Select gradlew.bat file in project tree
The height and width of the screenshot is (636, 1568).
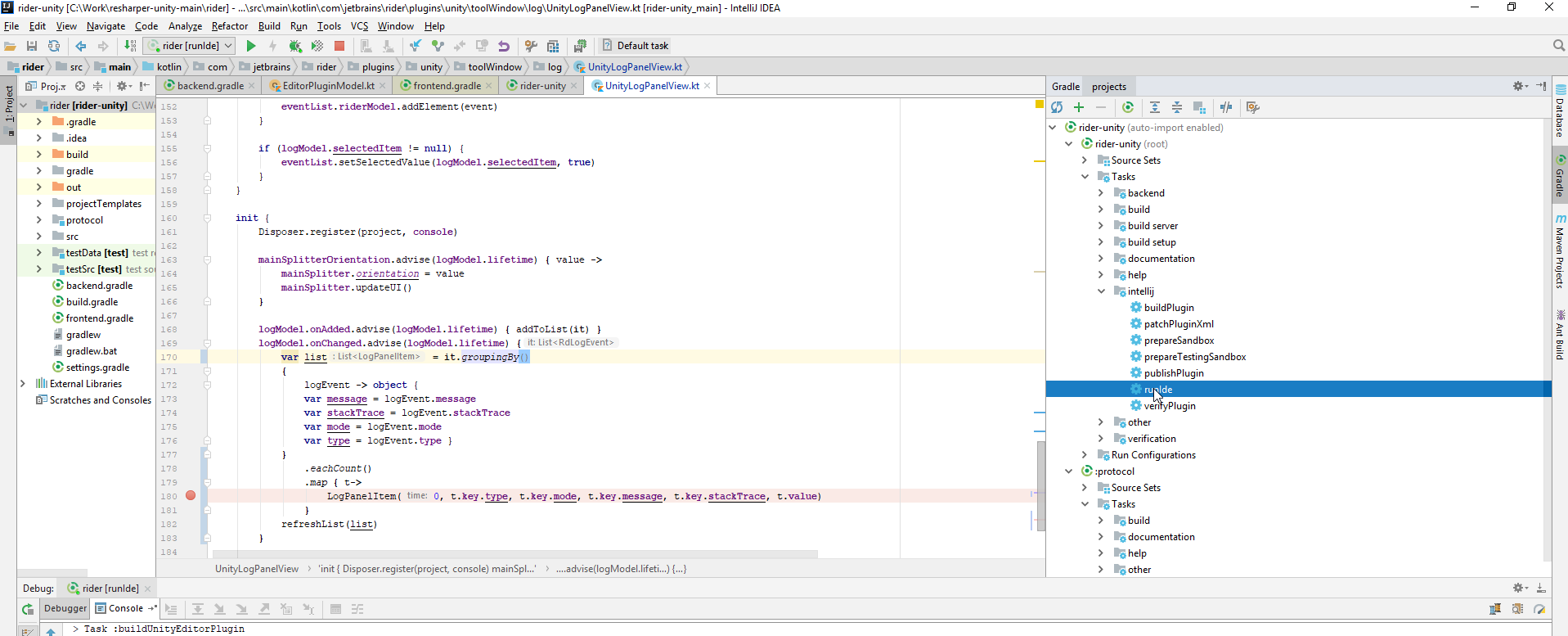click(x=91, y=351)
